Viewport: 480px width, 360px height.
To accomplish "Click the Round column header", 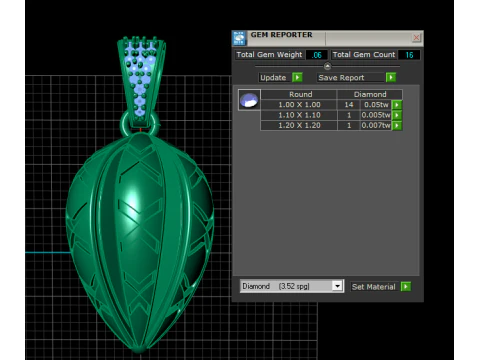I will tap(299, 94).
